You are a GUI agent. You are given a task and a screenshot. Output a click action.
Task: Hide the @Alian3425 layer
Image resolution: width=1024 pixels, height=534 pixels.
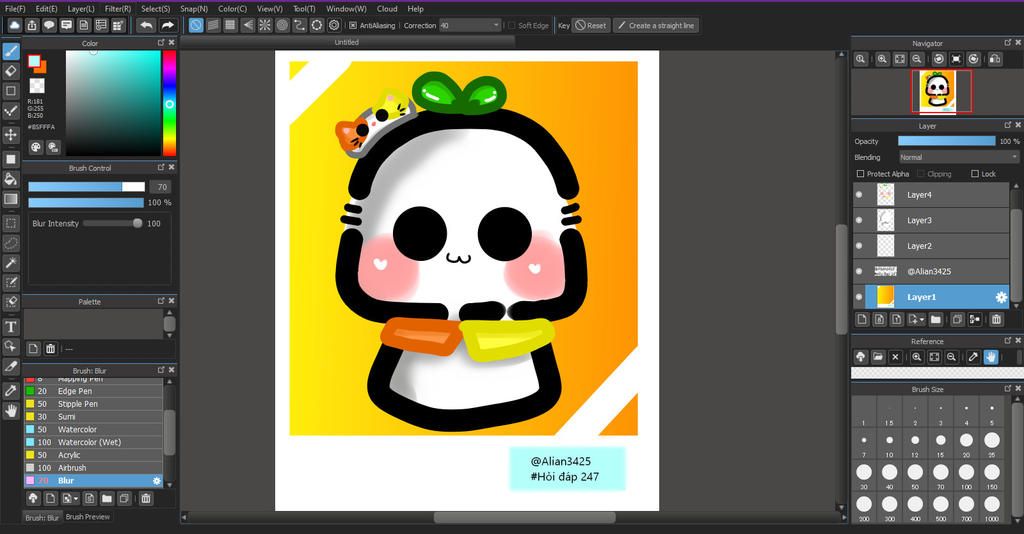(859, 271)
